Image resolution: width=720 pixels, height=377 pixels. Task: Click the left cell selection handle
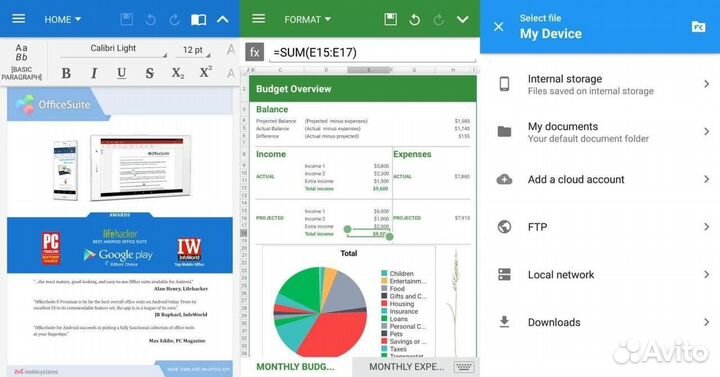(x=348, y=229)
